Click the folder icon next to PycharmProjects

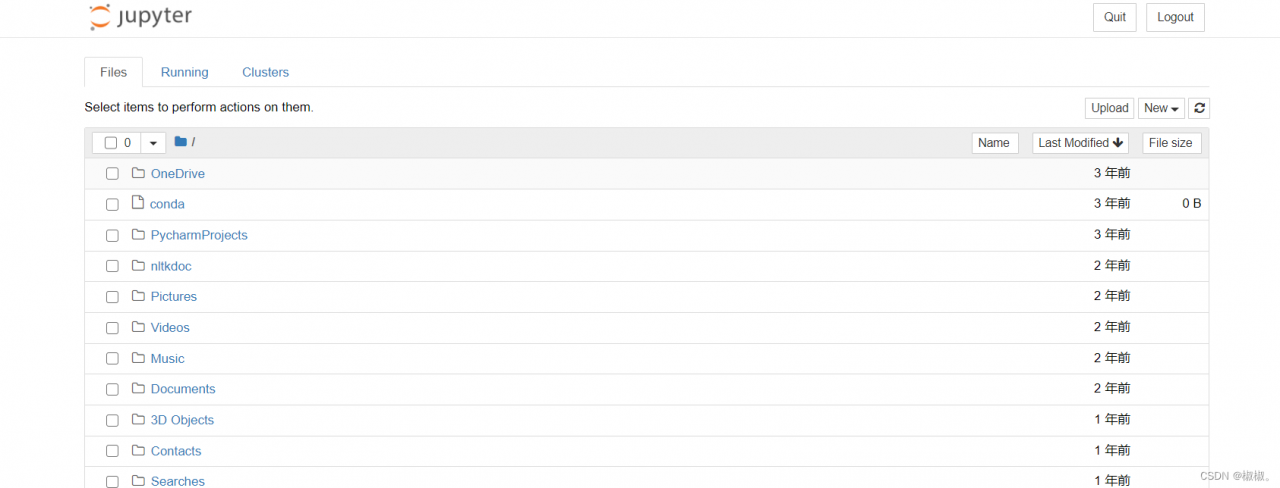coord(138,235)
